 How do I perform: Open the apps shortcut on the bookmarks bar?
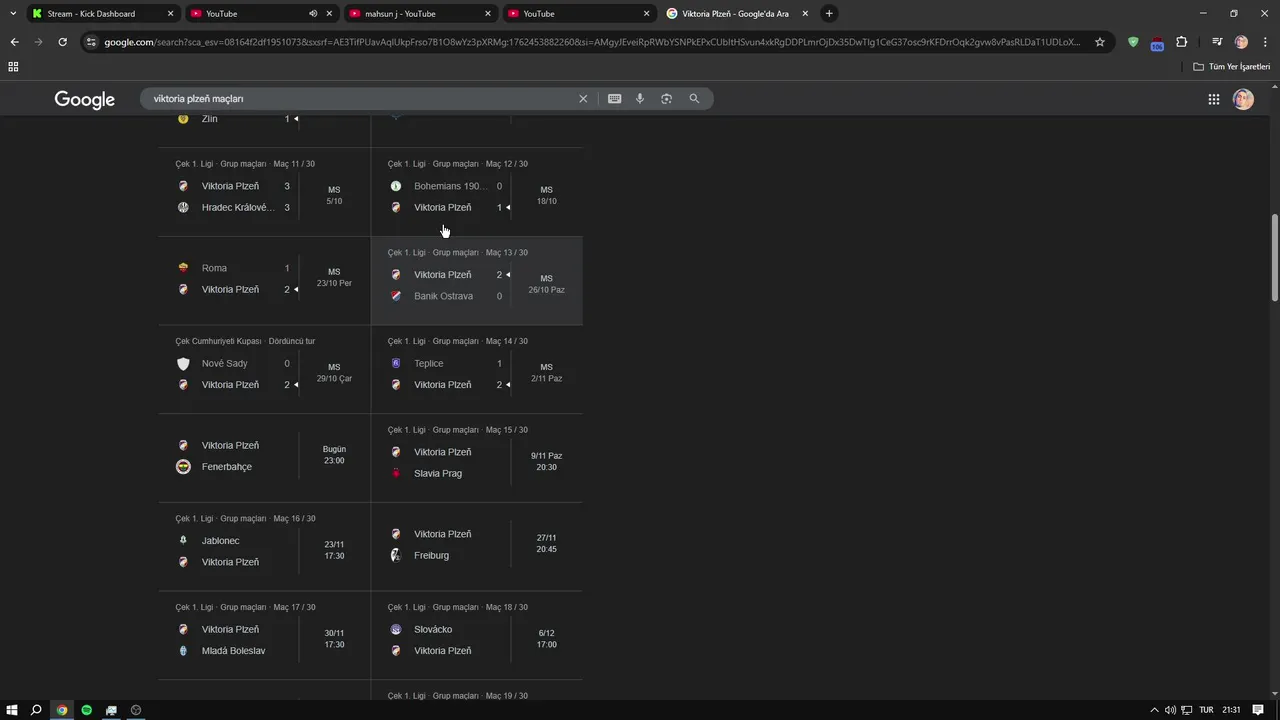click(13, 67)
